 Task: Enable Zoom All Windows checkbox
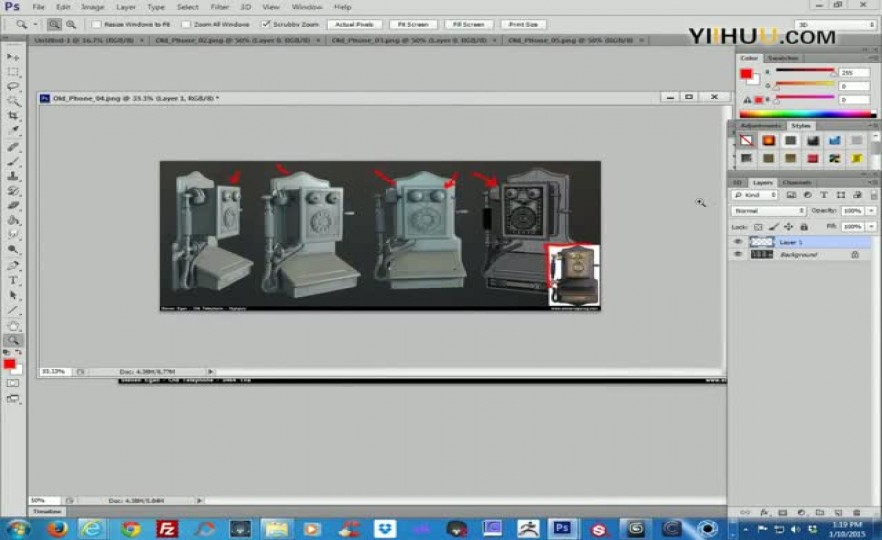pos(186,24)
